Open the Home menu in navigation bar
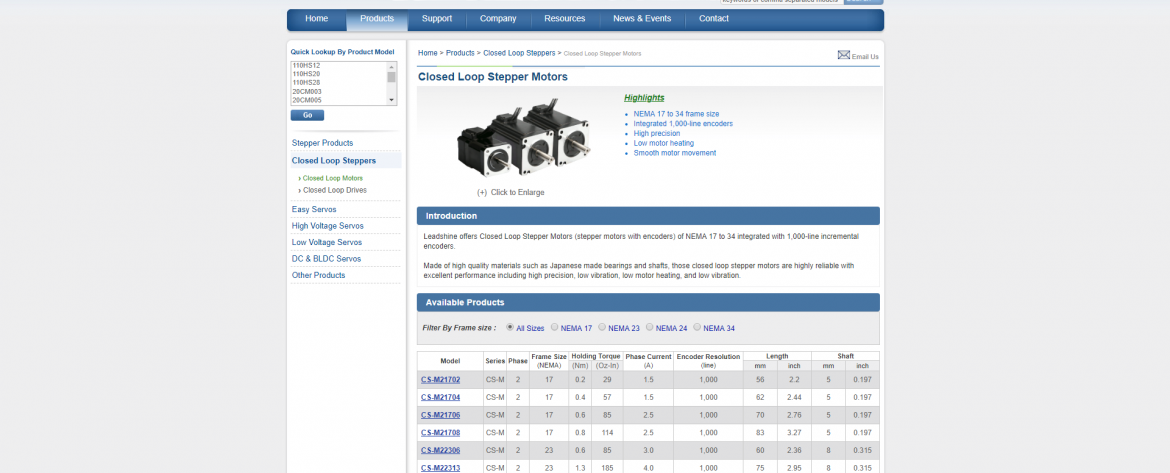Viewport: 1170px width, 473px height. 316,19
